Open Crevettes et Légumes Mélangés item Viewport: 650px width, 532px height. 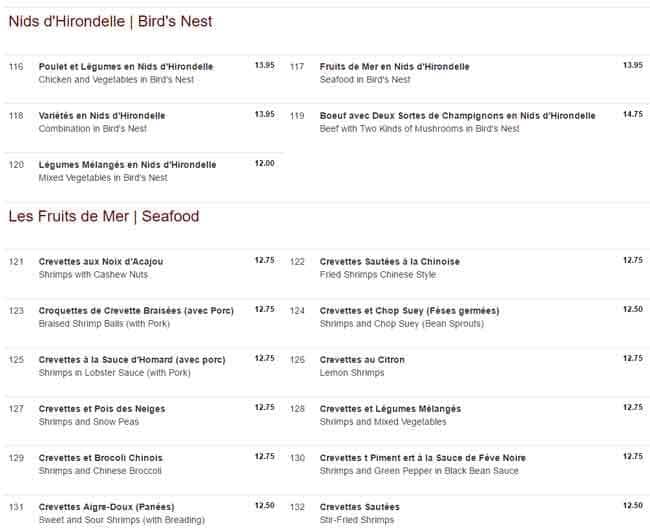390,408
